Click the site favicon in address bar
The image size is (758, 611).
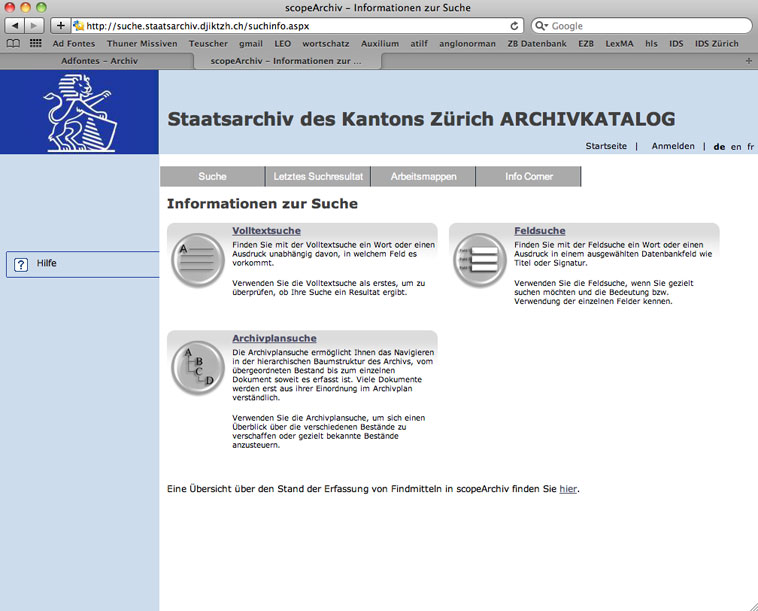click(x=78, y=26)
